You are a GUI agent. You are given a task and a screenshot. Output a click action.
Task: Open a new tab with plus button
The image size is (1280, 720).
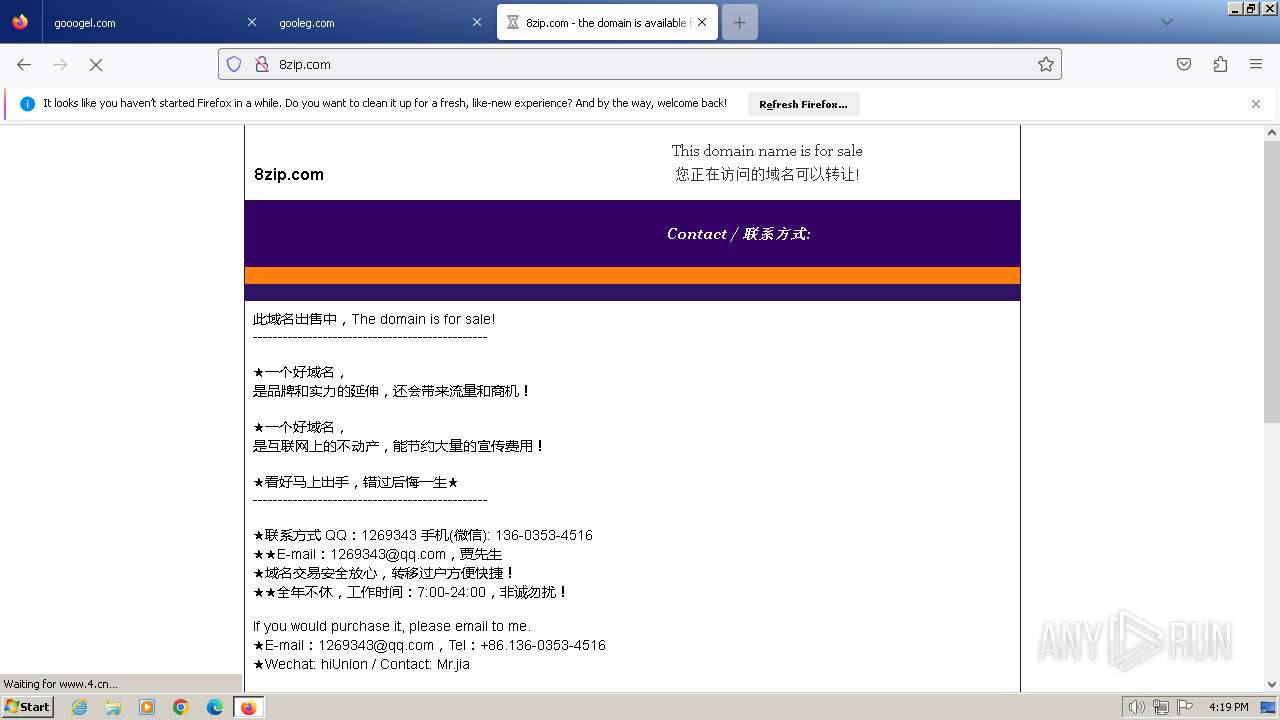pyautogui.click(x=739, y=22)
